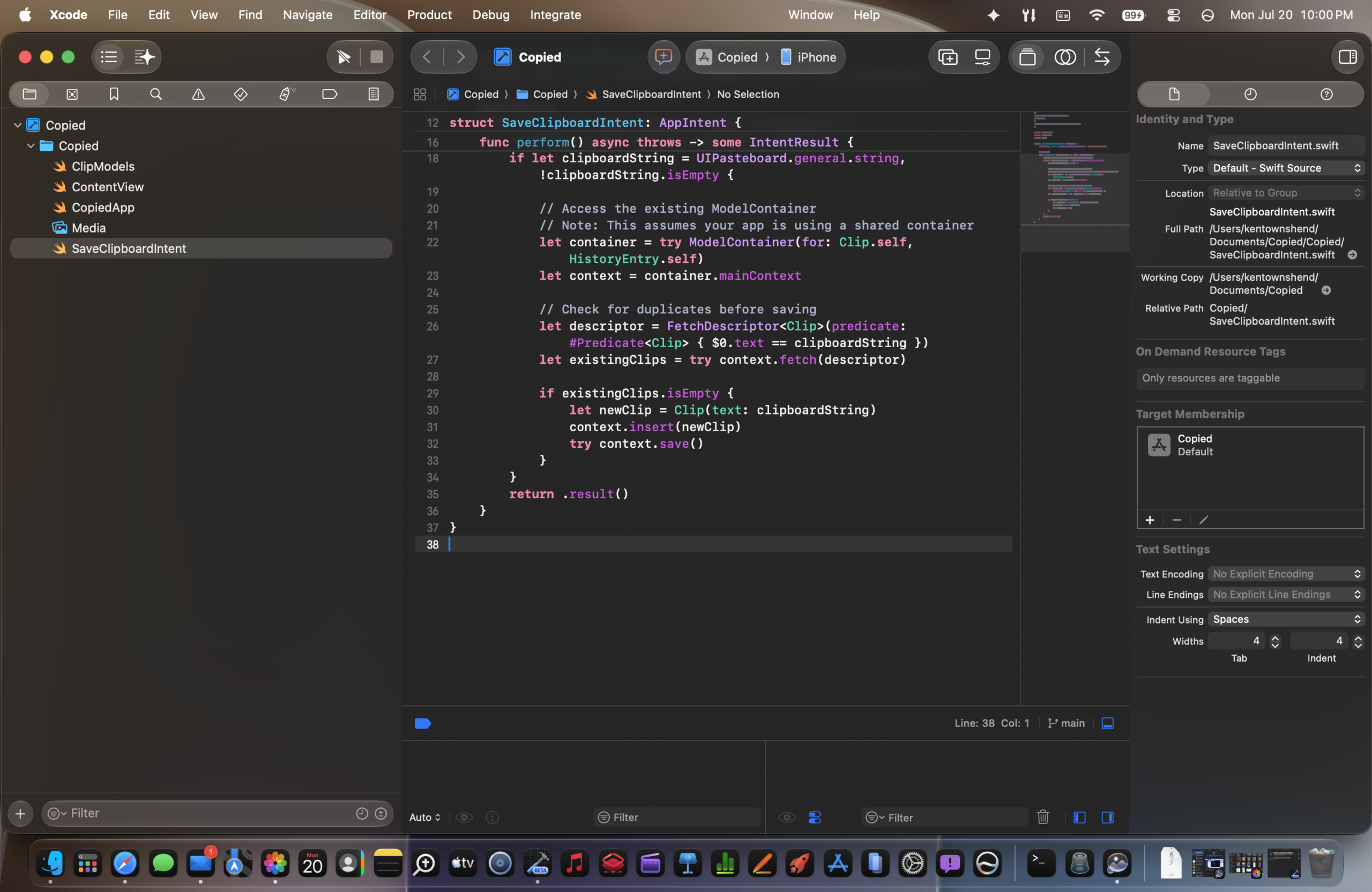Viewport: 1372px width, 892px height.
Task: Click the Stop build button
Action: 376,57
